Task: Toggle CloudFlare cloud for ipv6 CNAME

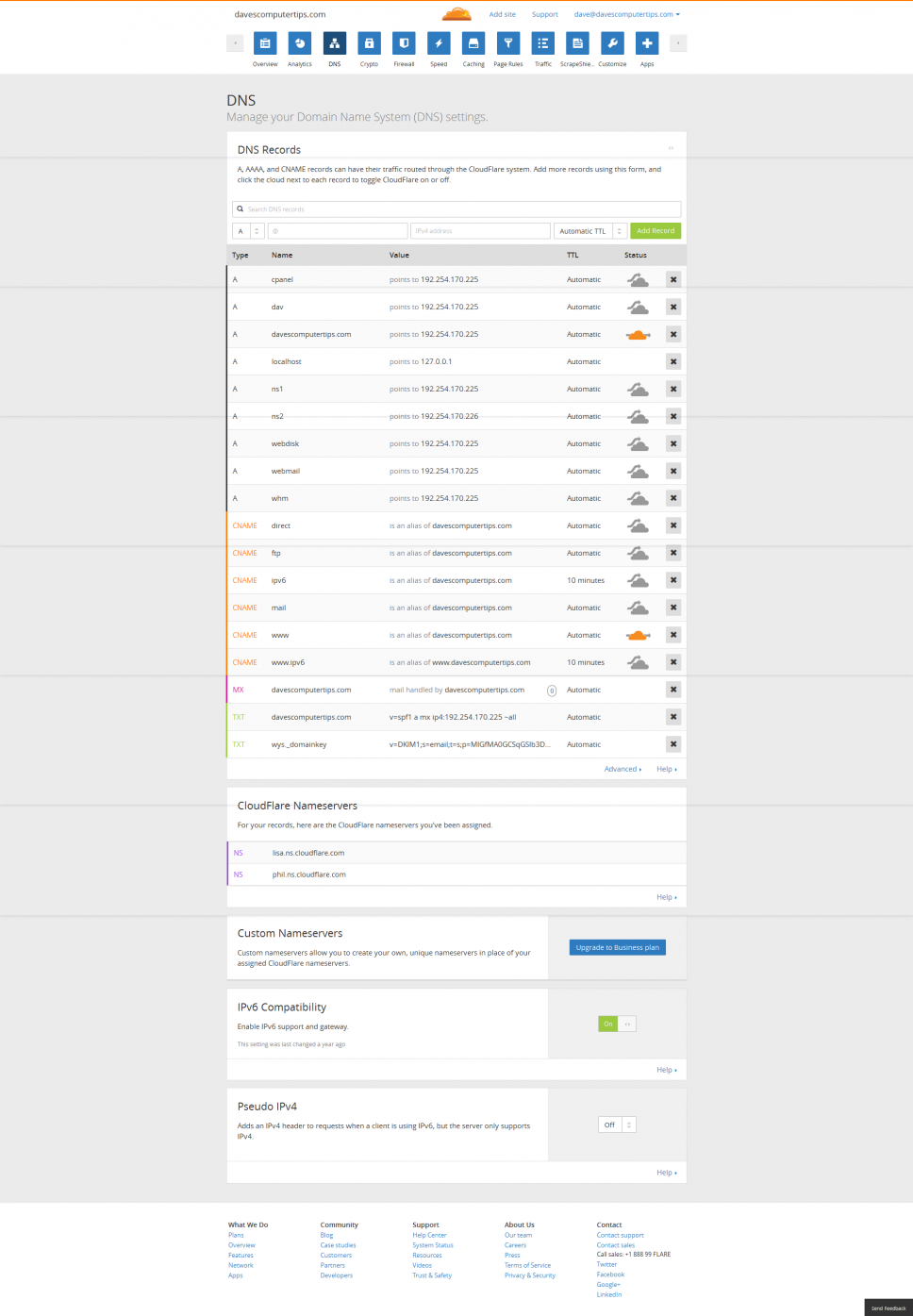Action: click(638, 580)
